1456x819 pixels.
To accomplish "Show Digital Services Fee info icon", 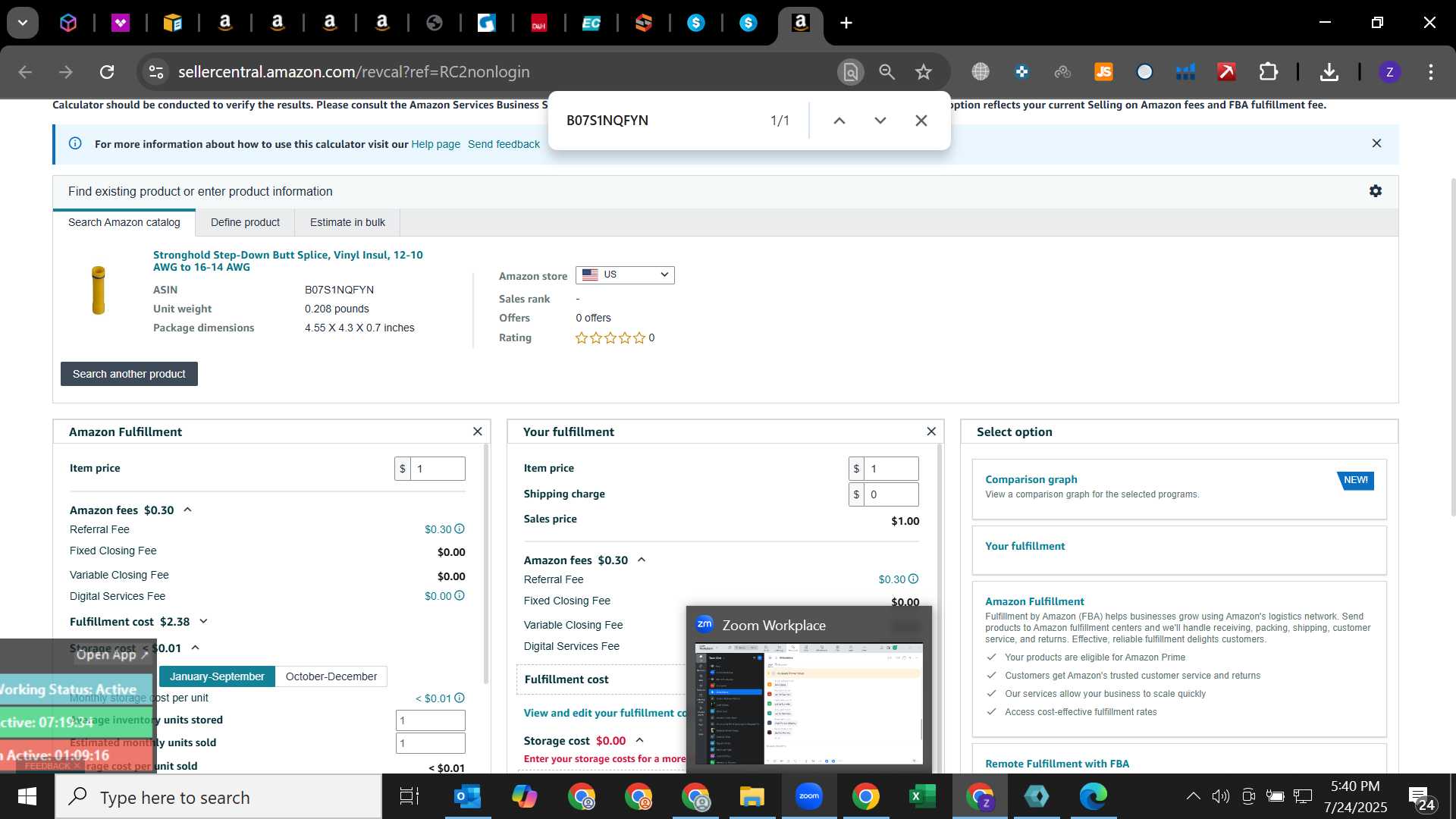I will pyautogui.click(x=460, y=595).
